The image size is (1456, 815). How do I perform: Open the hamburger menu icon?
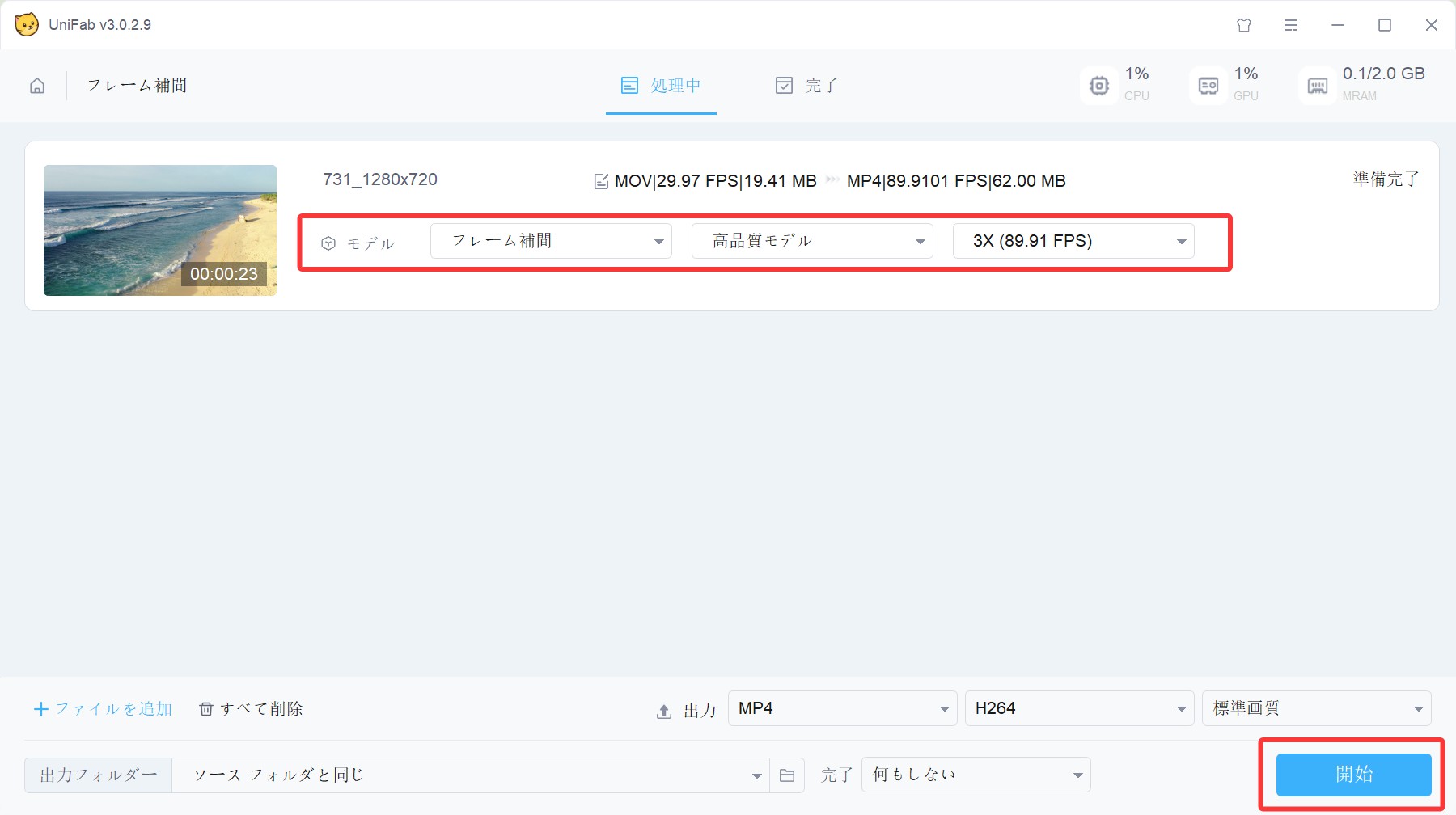(x=1291, y=25)
